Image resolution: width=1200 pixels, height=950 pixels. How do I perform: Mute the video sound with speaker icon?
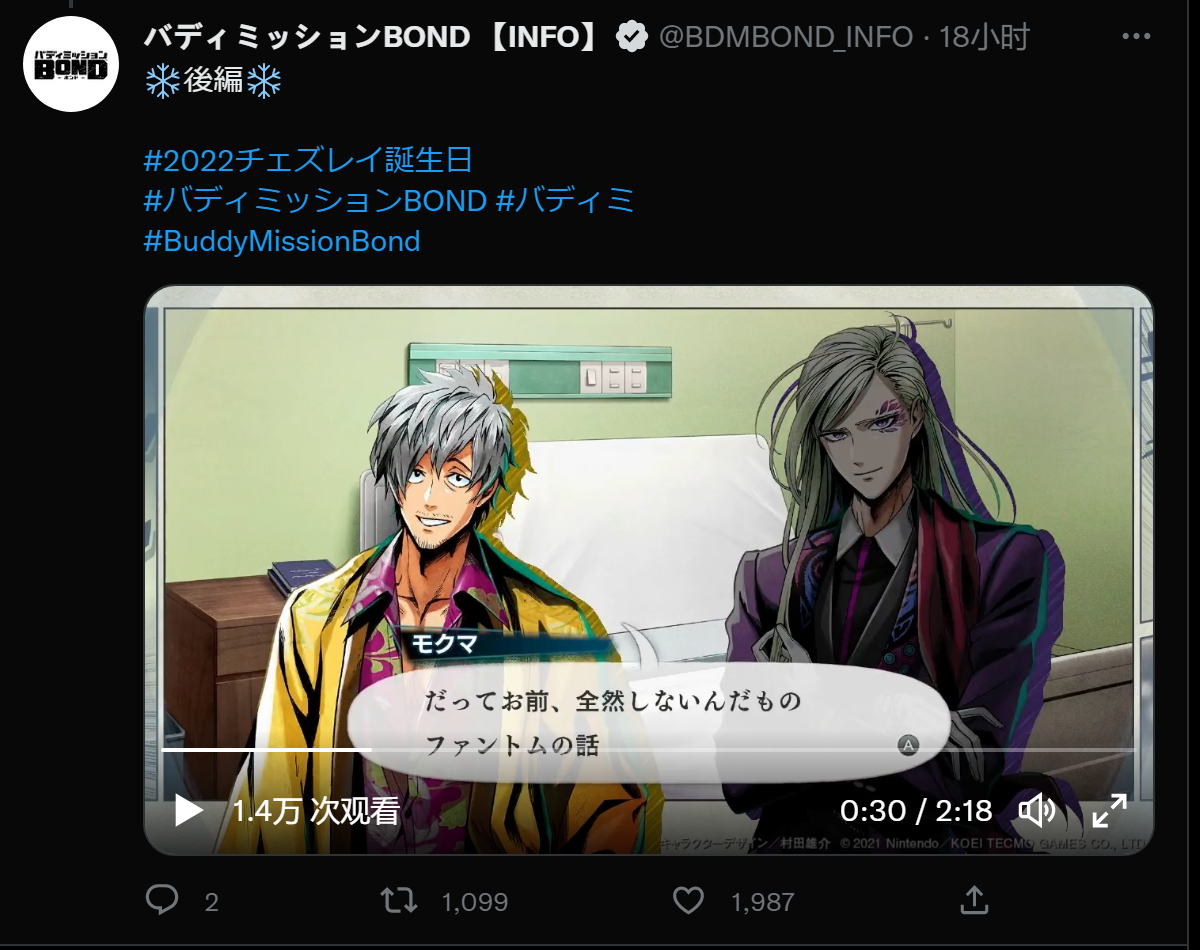tap(1036, 810)
